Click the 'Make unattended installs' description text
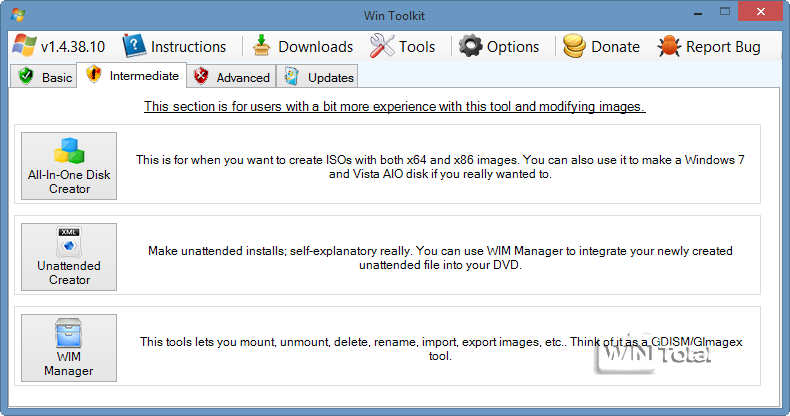The height and width of the screenshot is (416, 790). tap(440, 258)
